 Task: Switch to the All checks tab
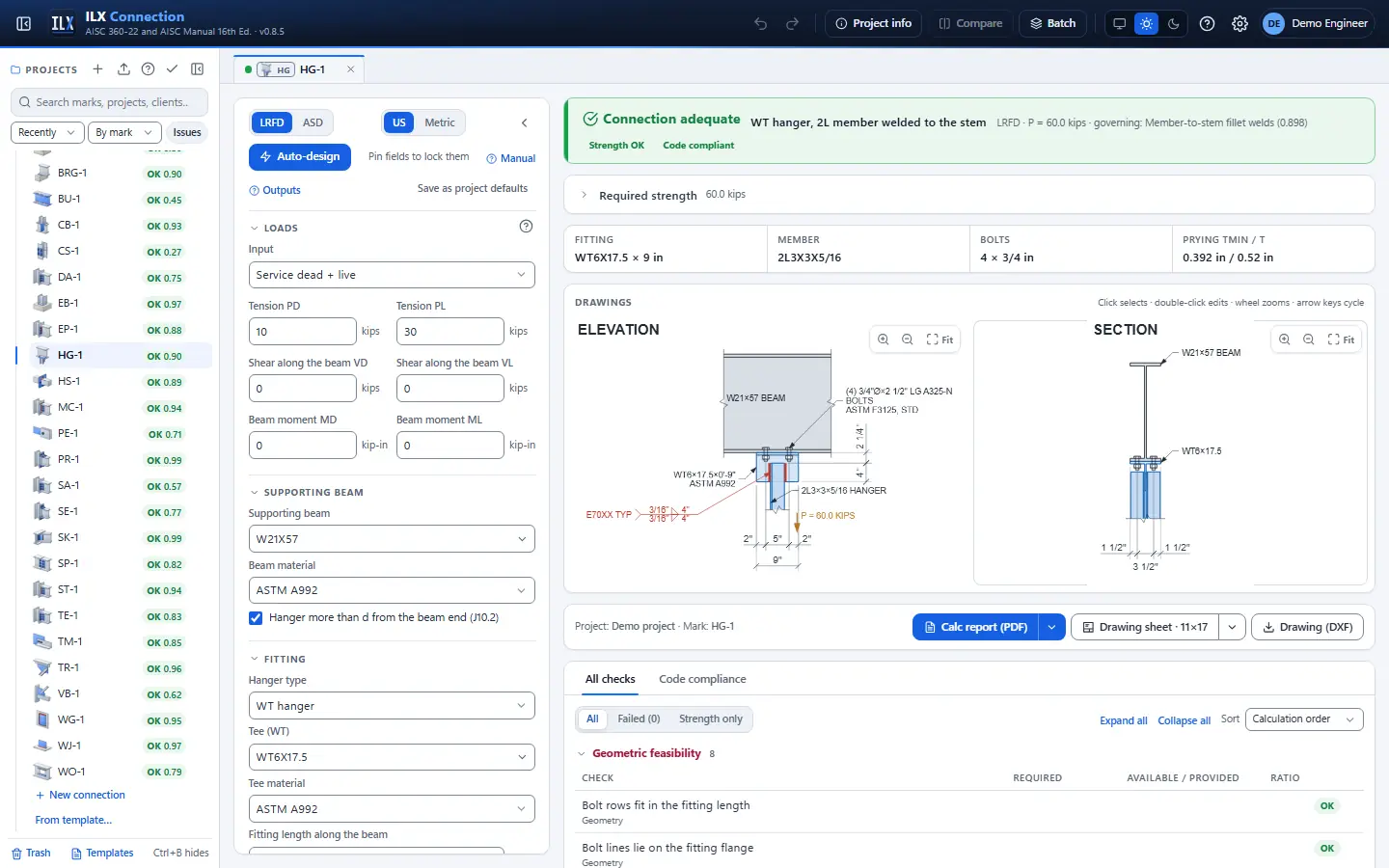click(610, 679)
